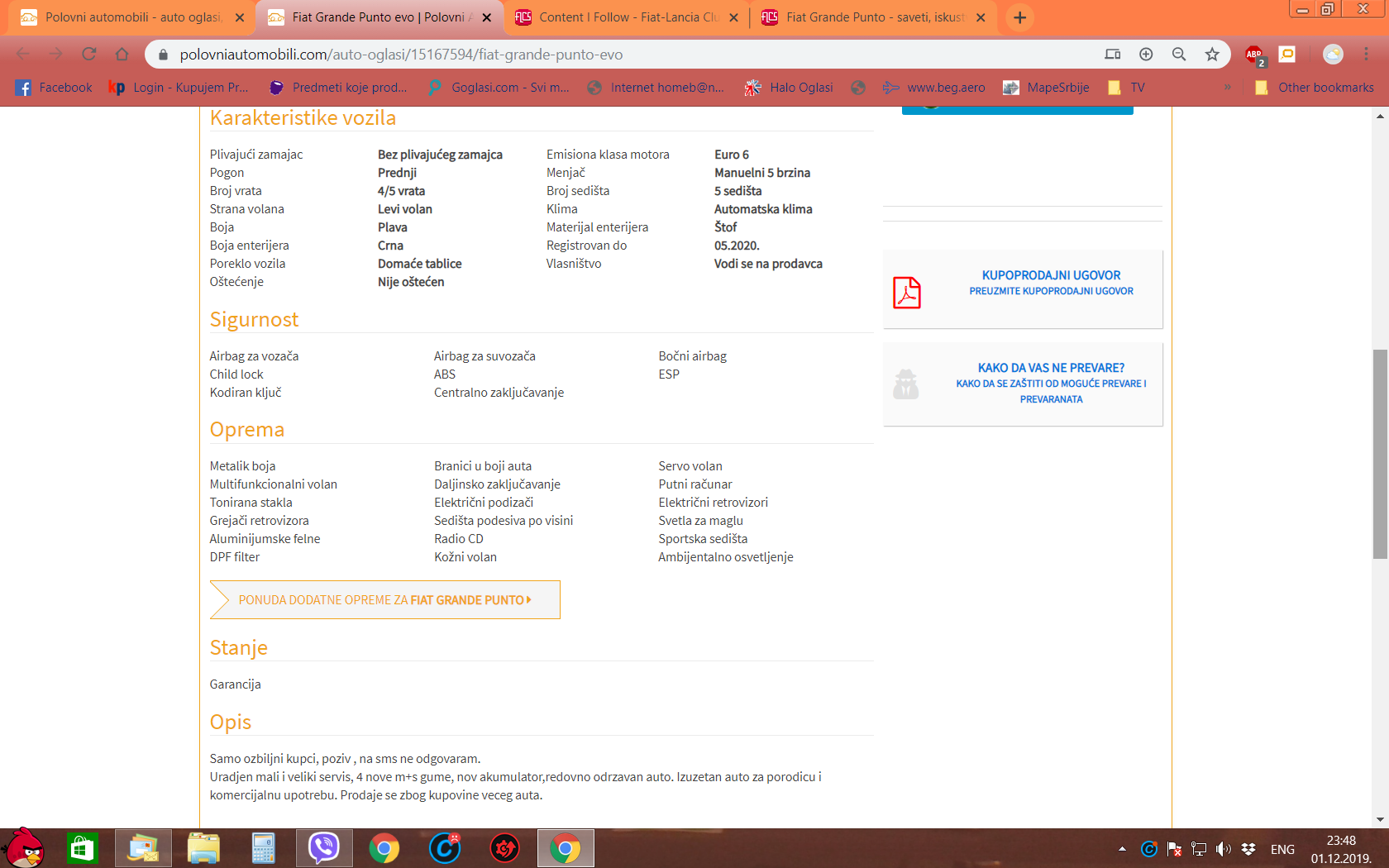Open the zoom magnifier icon in address bar
This screenshot has width=1389, height=868.
(x=1179, y=54)
